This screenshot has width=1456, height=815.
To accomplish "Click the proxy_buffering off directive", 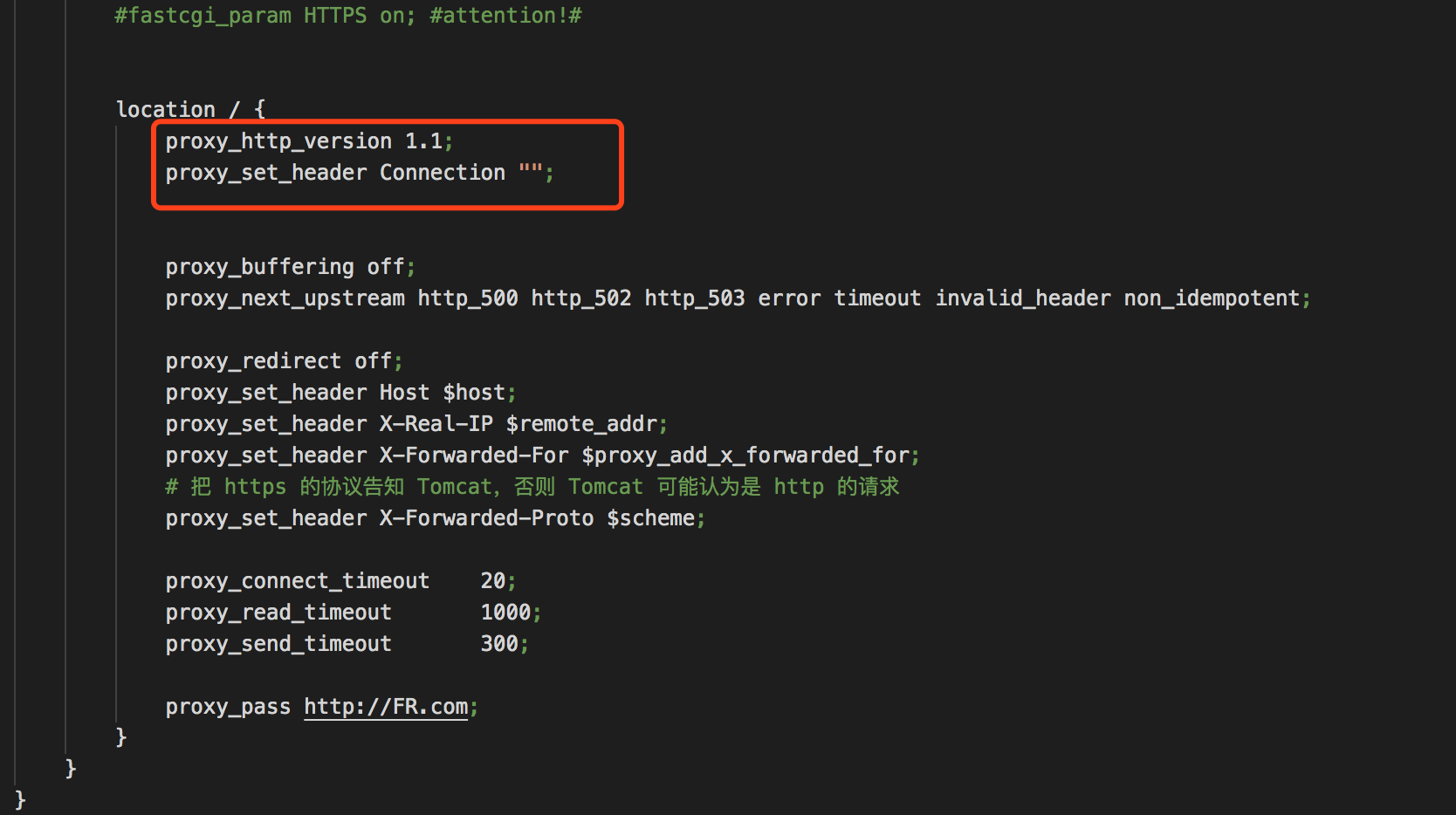I will coord(289,267).
